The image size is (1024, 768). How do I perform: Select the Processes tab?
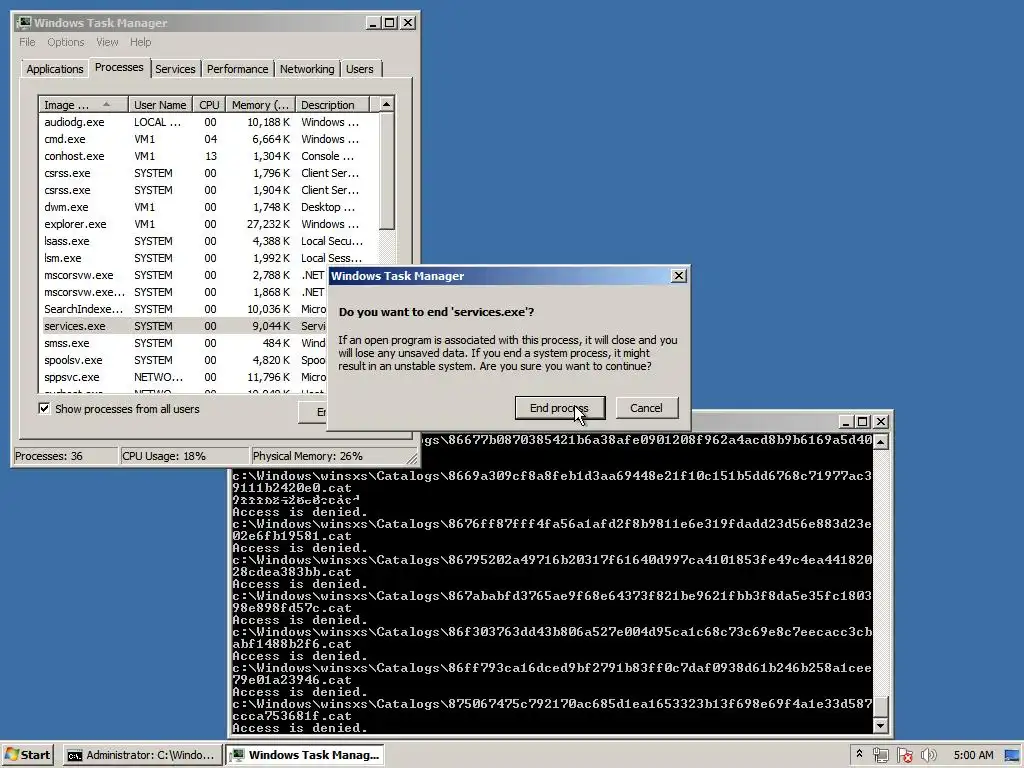(119, 67)
